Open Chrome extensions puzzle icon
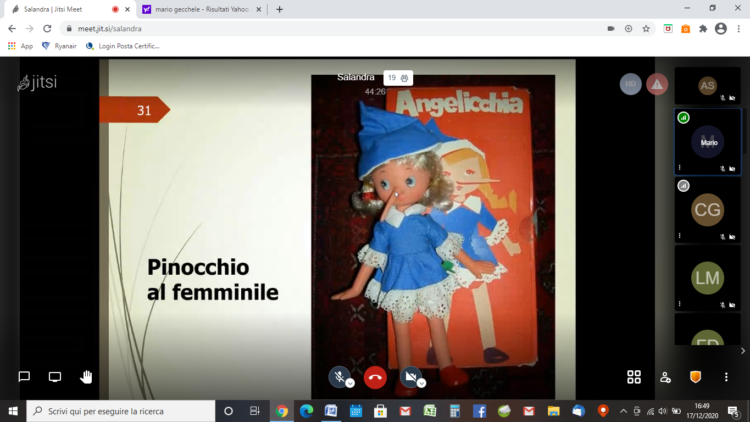The image size is (750, 422). pyautogui.click(x=703, y=29)
